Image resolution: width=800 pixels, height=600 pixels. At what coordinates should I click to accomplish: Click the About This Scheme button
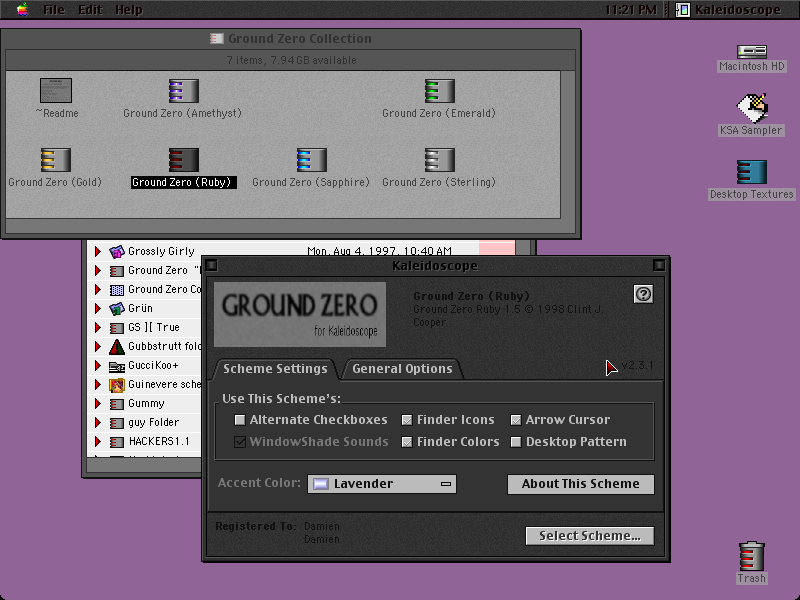point(581,484)
